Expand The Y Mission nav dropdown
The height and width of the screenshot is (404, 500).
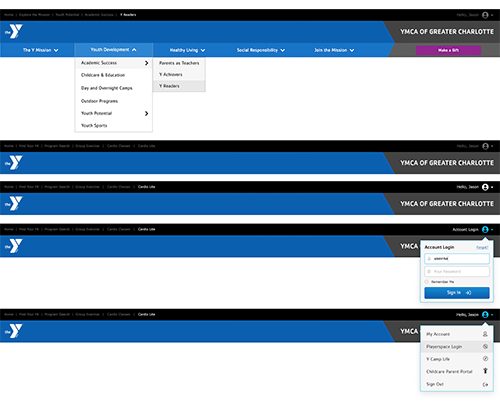[41, 50]
